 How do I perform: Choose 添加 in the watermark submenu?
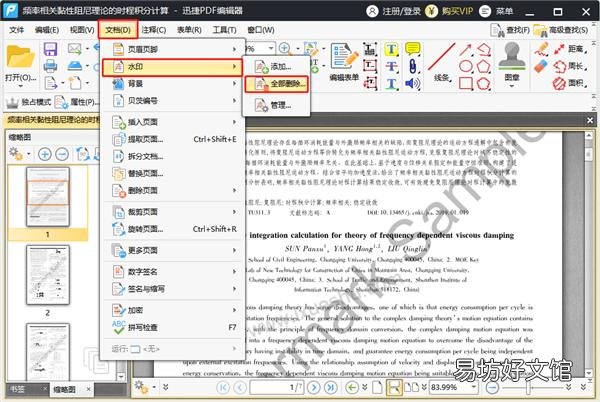pyautogui.click(x=276, y=67)
